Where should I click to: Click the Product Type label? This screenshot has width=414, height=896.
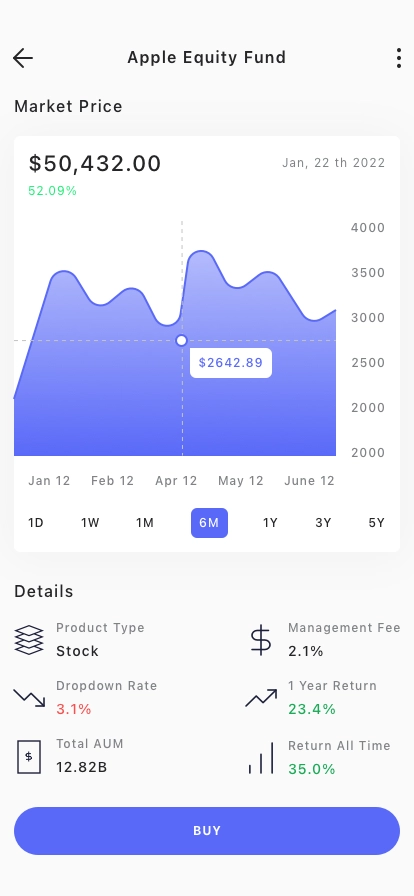[x=100, y=628]
